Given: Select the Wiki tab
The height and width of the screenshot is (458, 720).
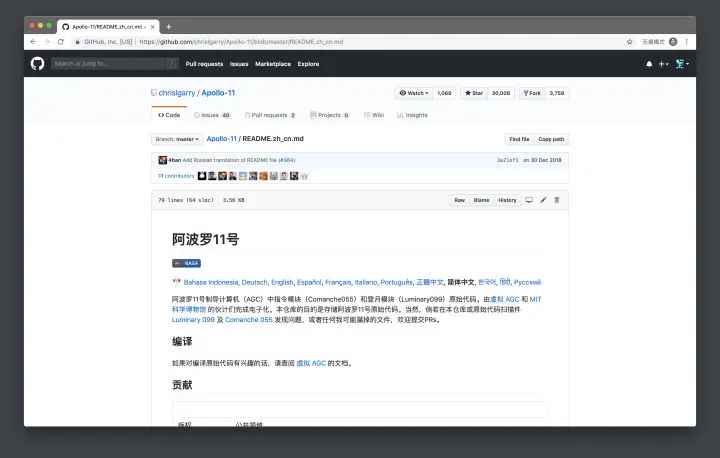Looking at the screenshot, I should (374, 115).
